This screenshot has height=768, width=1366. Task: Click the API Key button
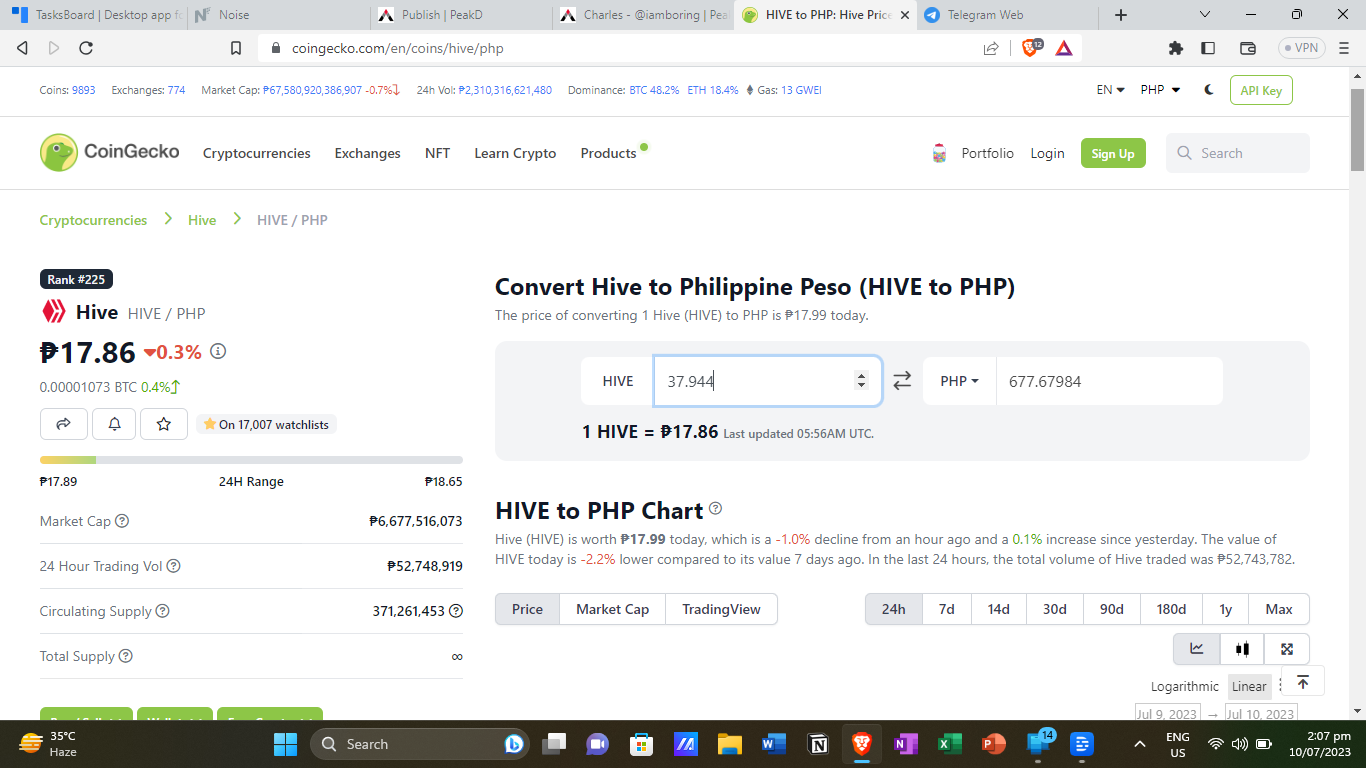point(1261,90)
